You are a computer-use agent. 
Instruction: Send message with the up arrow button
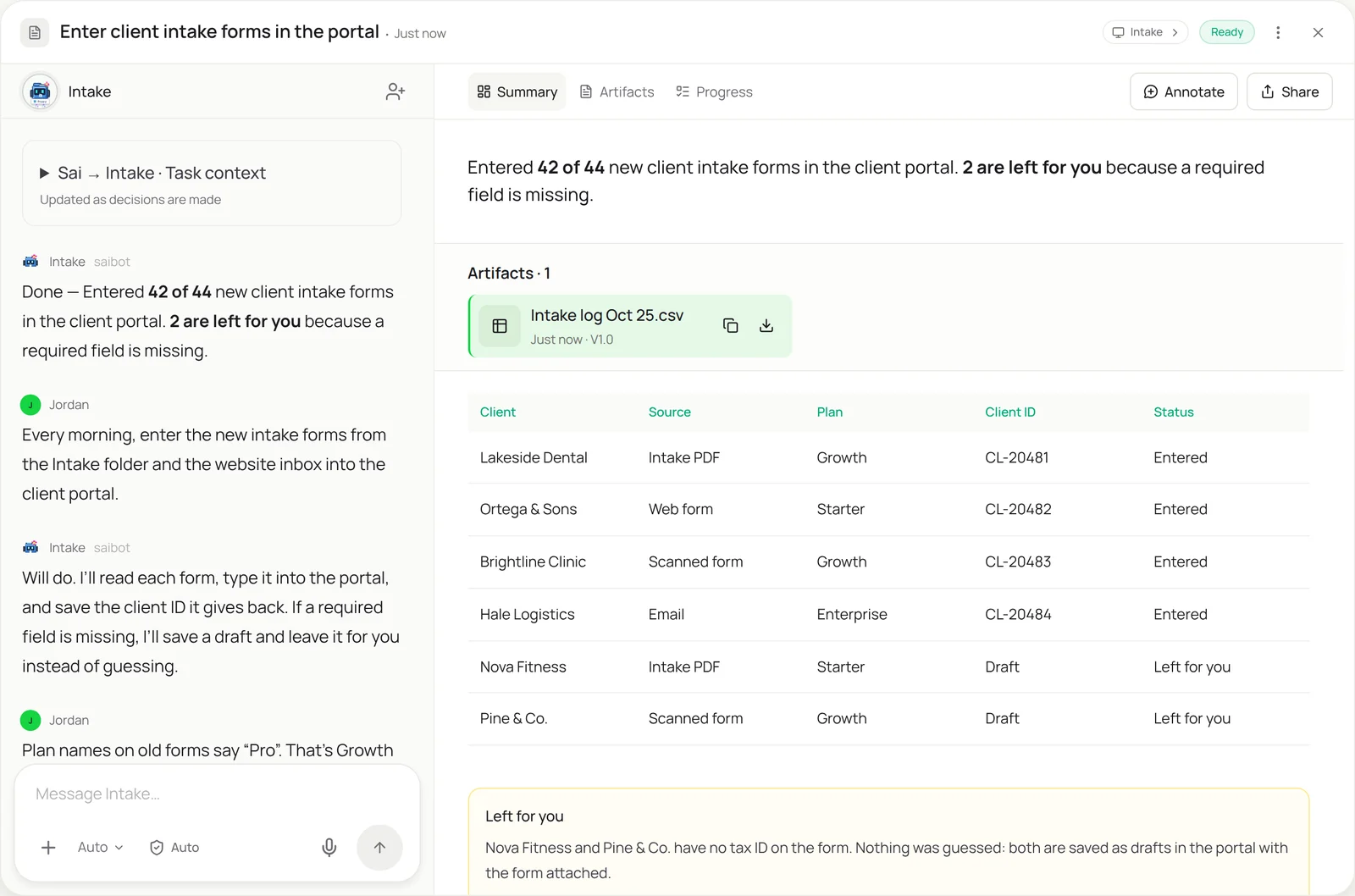(379, 848)
